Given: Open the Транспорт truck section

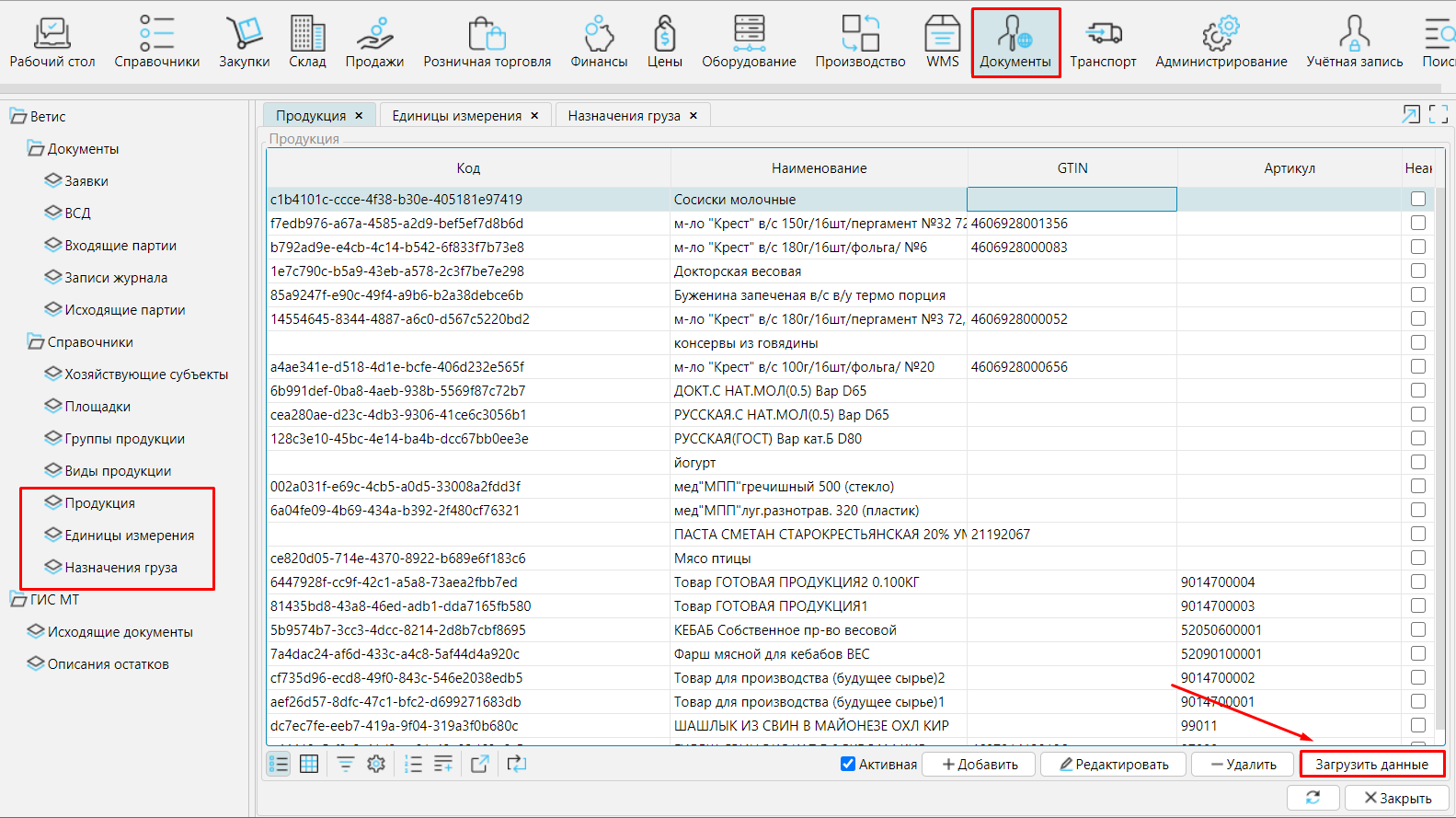Looking at the screenshot, I should (x=1102, y=42).
